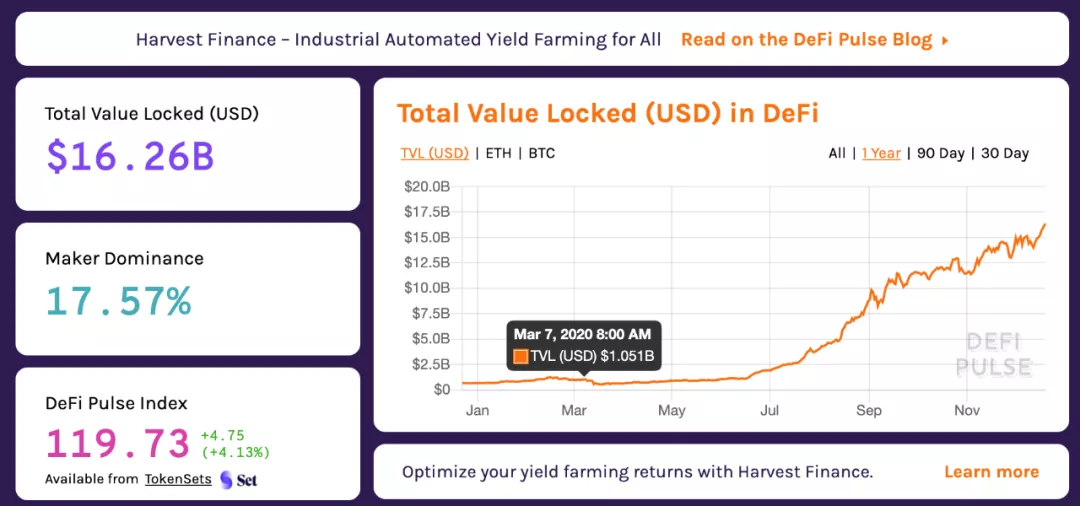Select the 90 Day time range

[x=940, y=153]
